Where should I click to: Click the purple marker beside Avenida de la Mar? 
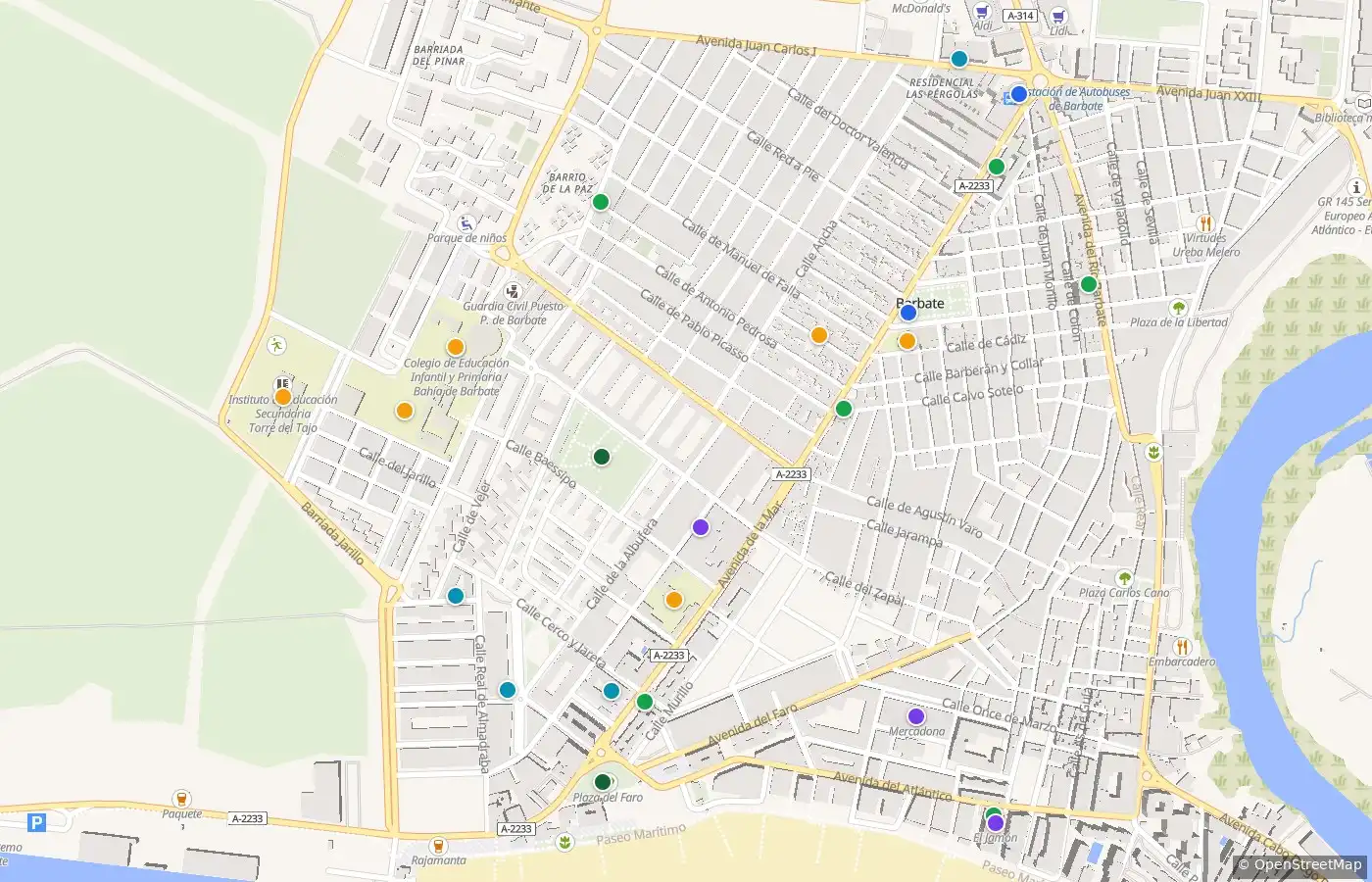[x=701, y=527]
